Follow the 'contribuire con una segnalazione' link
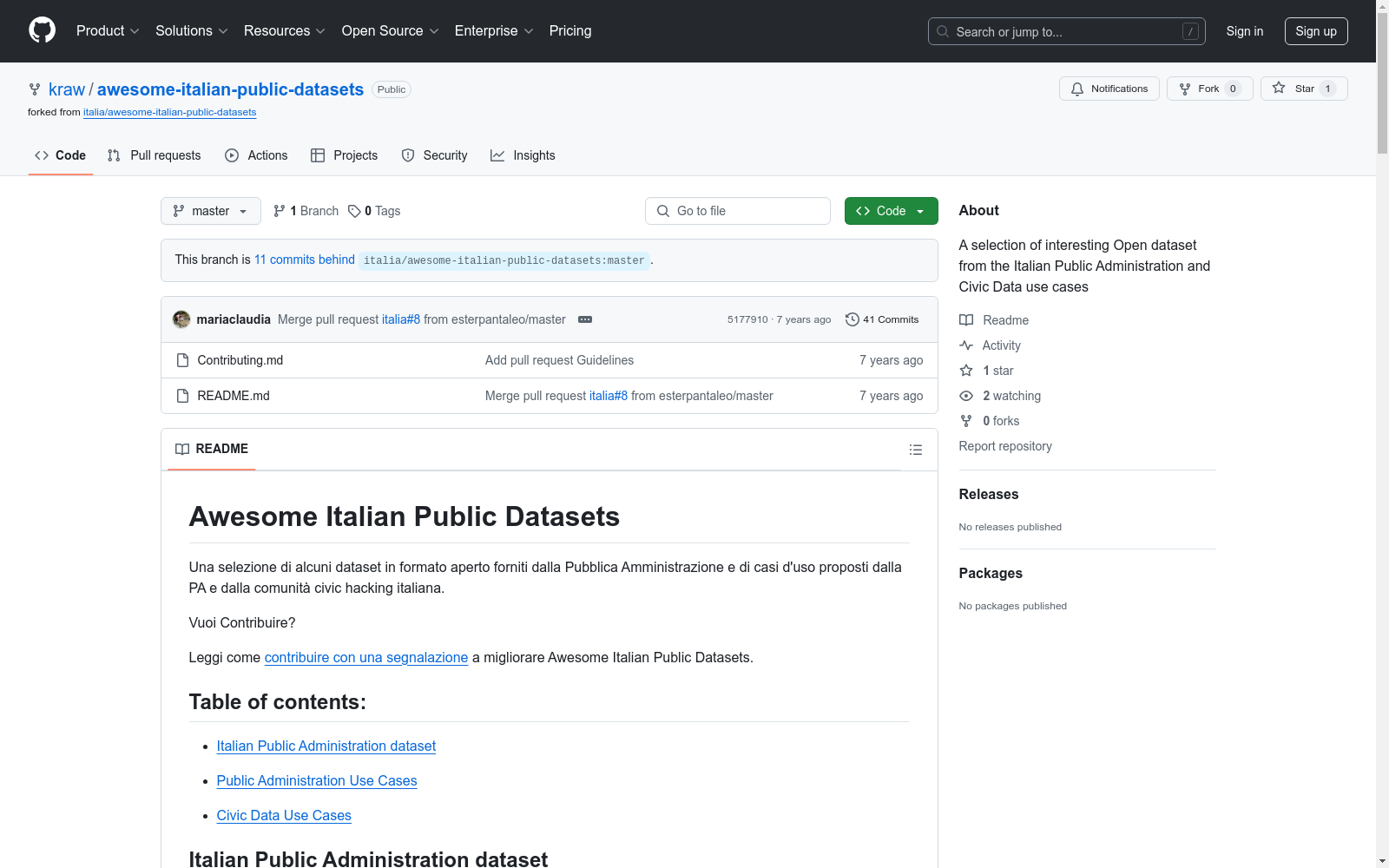 point(366,657)
